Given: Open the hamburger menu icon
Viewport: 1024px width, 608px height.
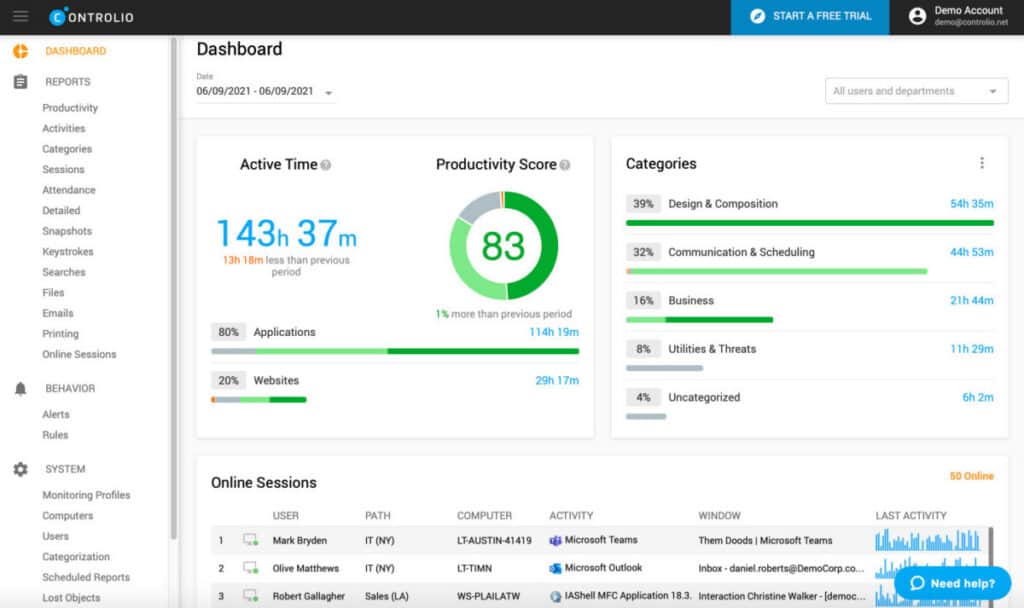Looking at the screenshot, I should pyautogui.click(x=20, y=16).
